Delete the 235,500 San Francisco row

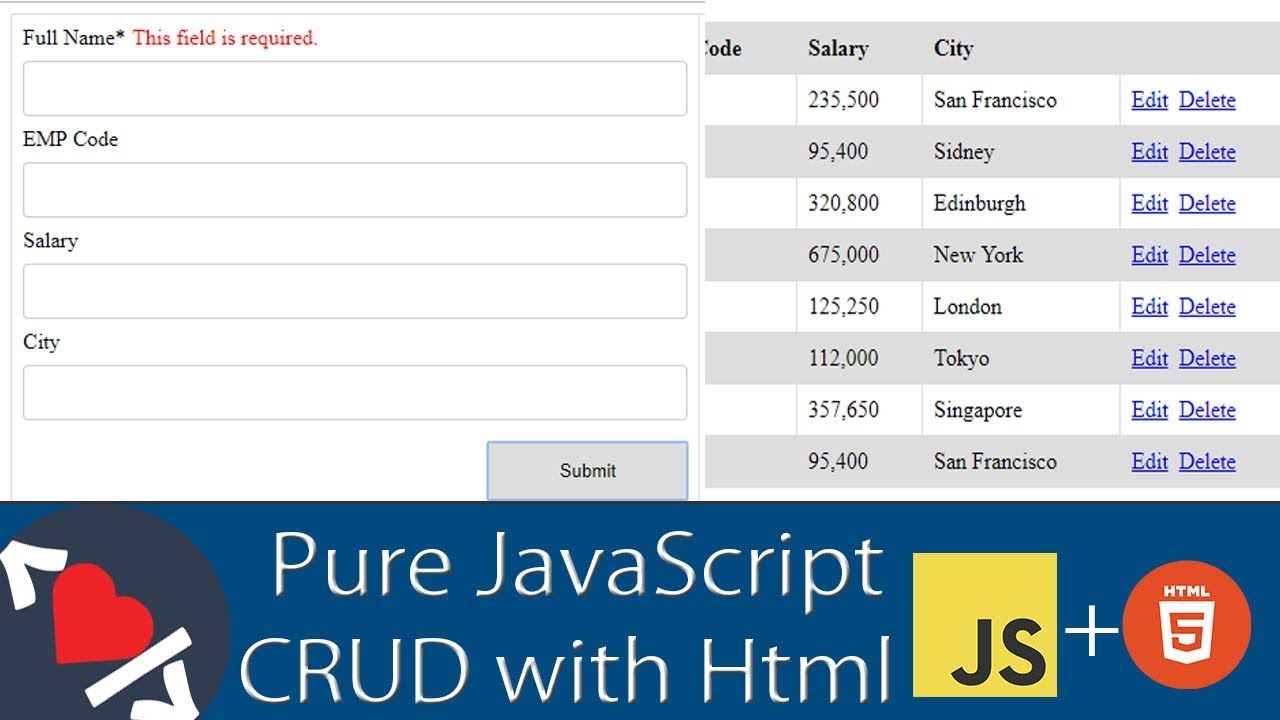(1207, 100)
